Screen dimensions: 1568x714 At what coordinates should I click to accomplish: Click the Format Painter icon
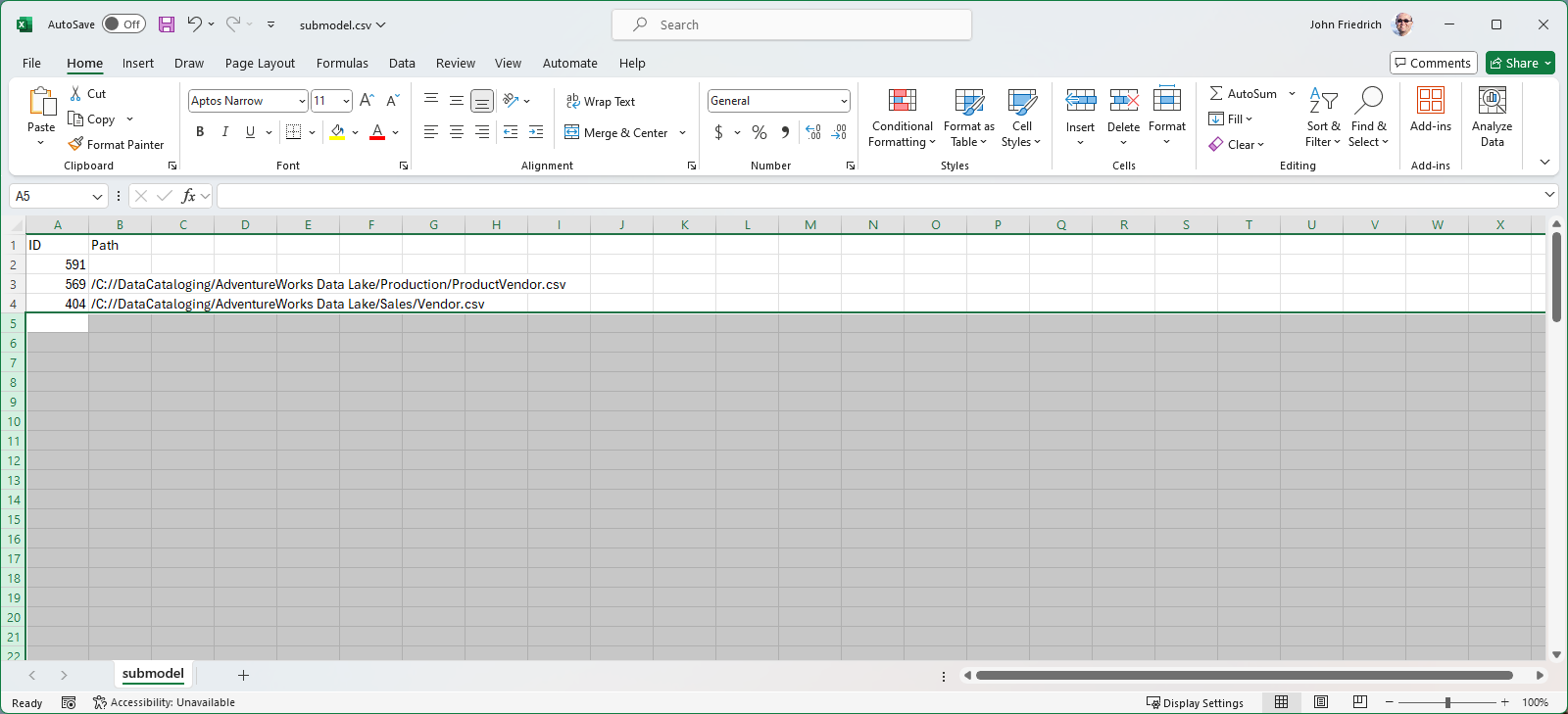(76, 144)
